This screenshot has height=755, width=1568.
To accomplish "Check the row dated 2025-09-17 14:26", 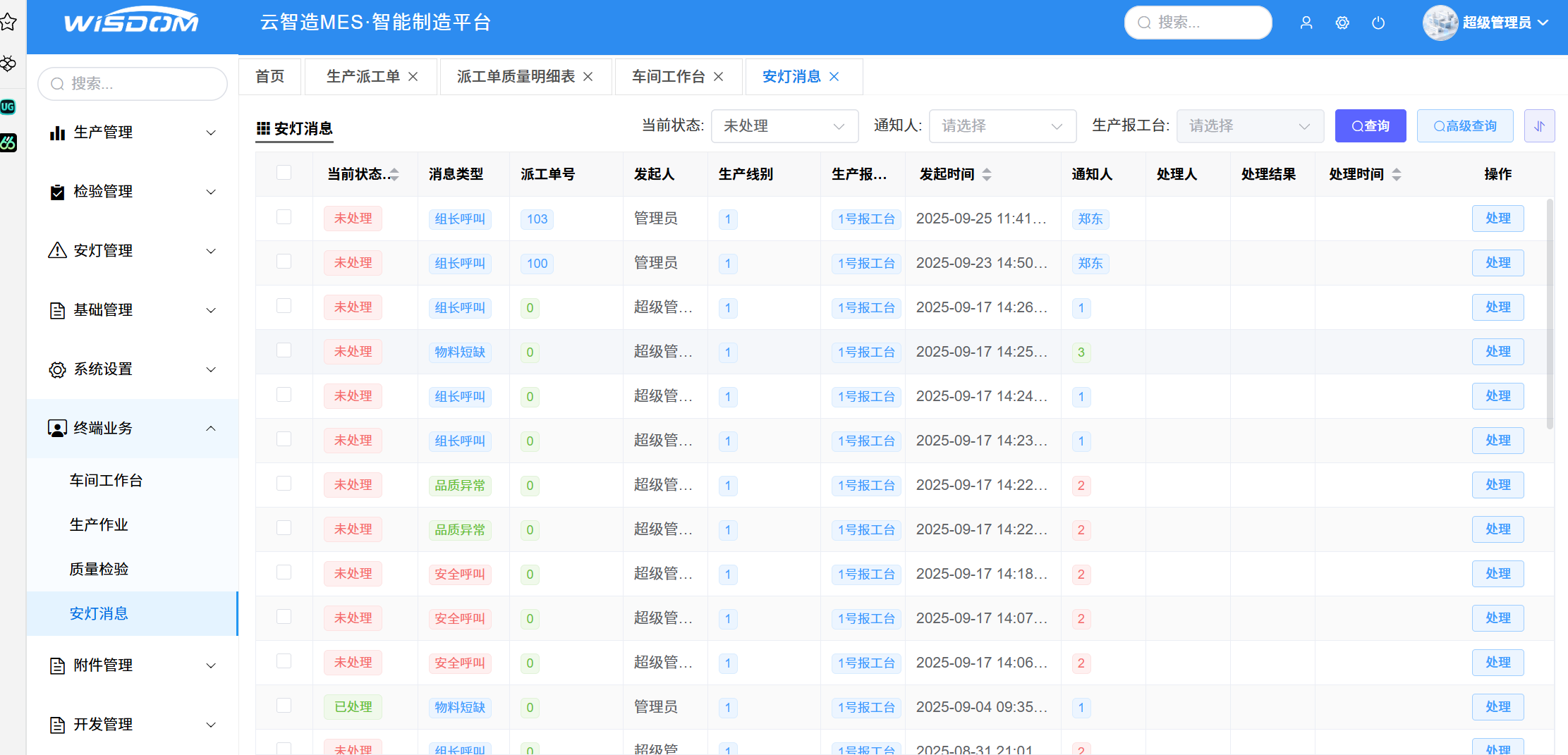I will (284, 306).
